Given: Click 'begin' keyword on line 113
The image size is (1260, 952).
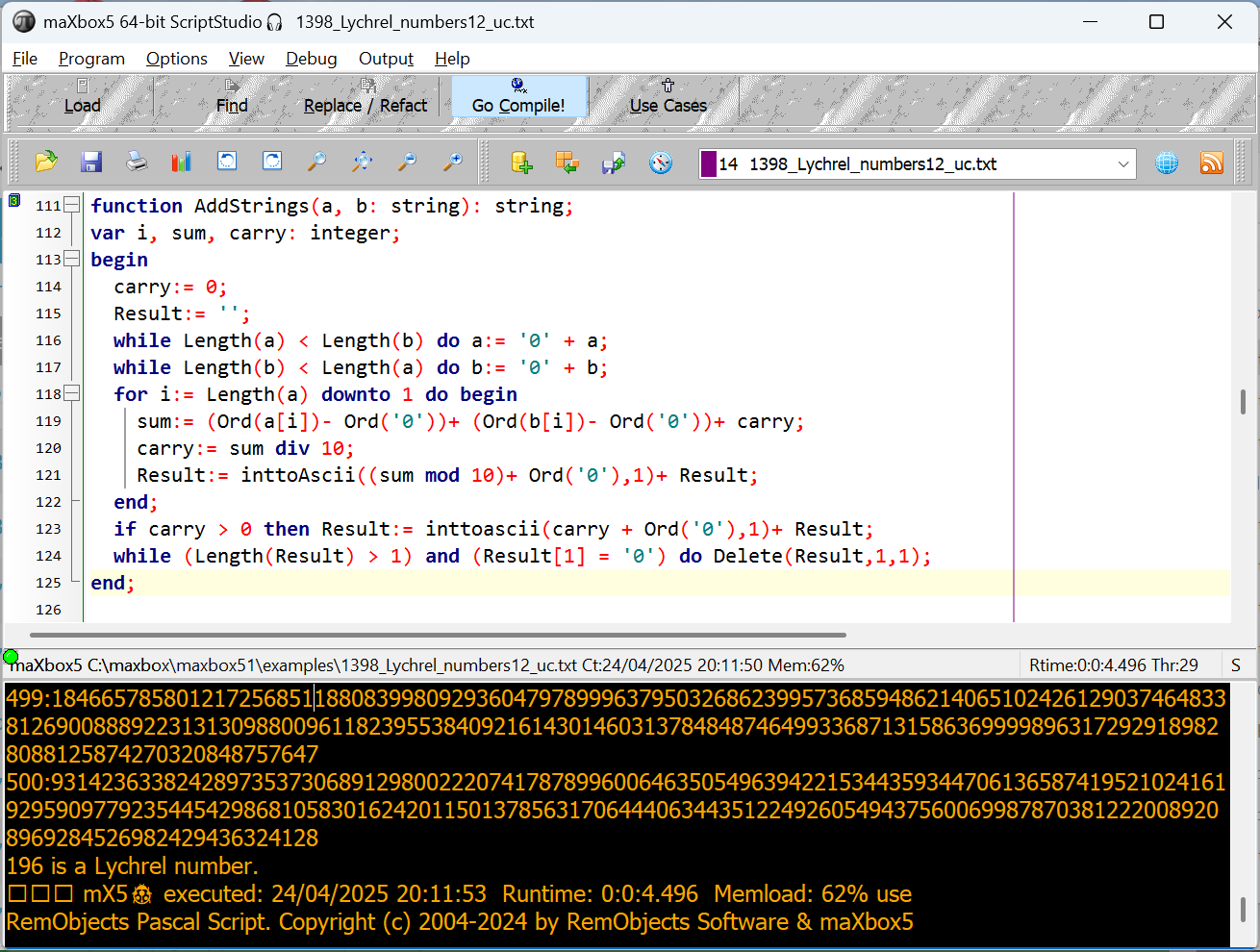Looking at the screenshot, I should tap(119, 260).
